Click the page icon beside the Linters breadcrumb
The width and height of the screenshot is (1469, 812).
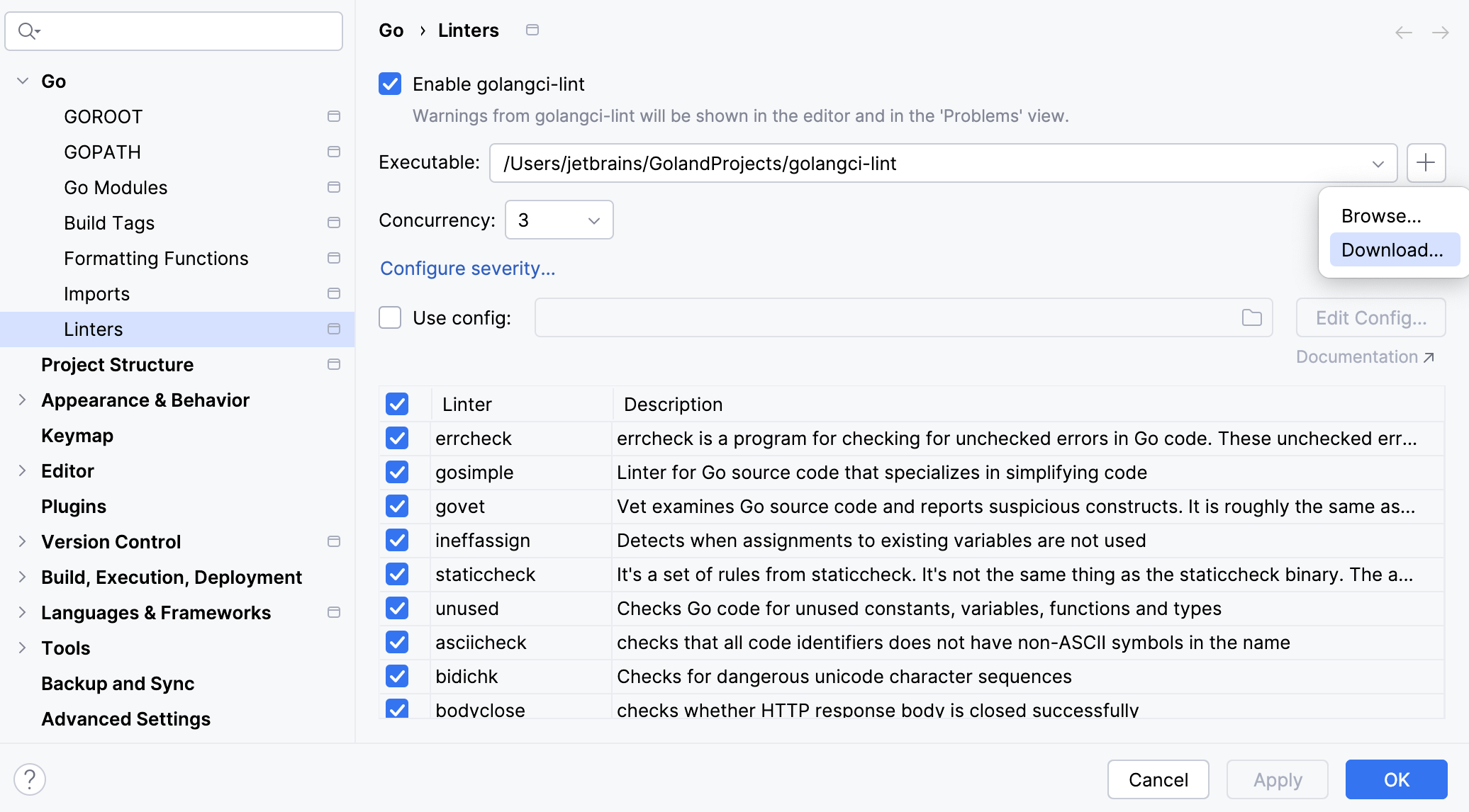(x=532, y=30)
